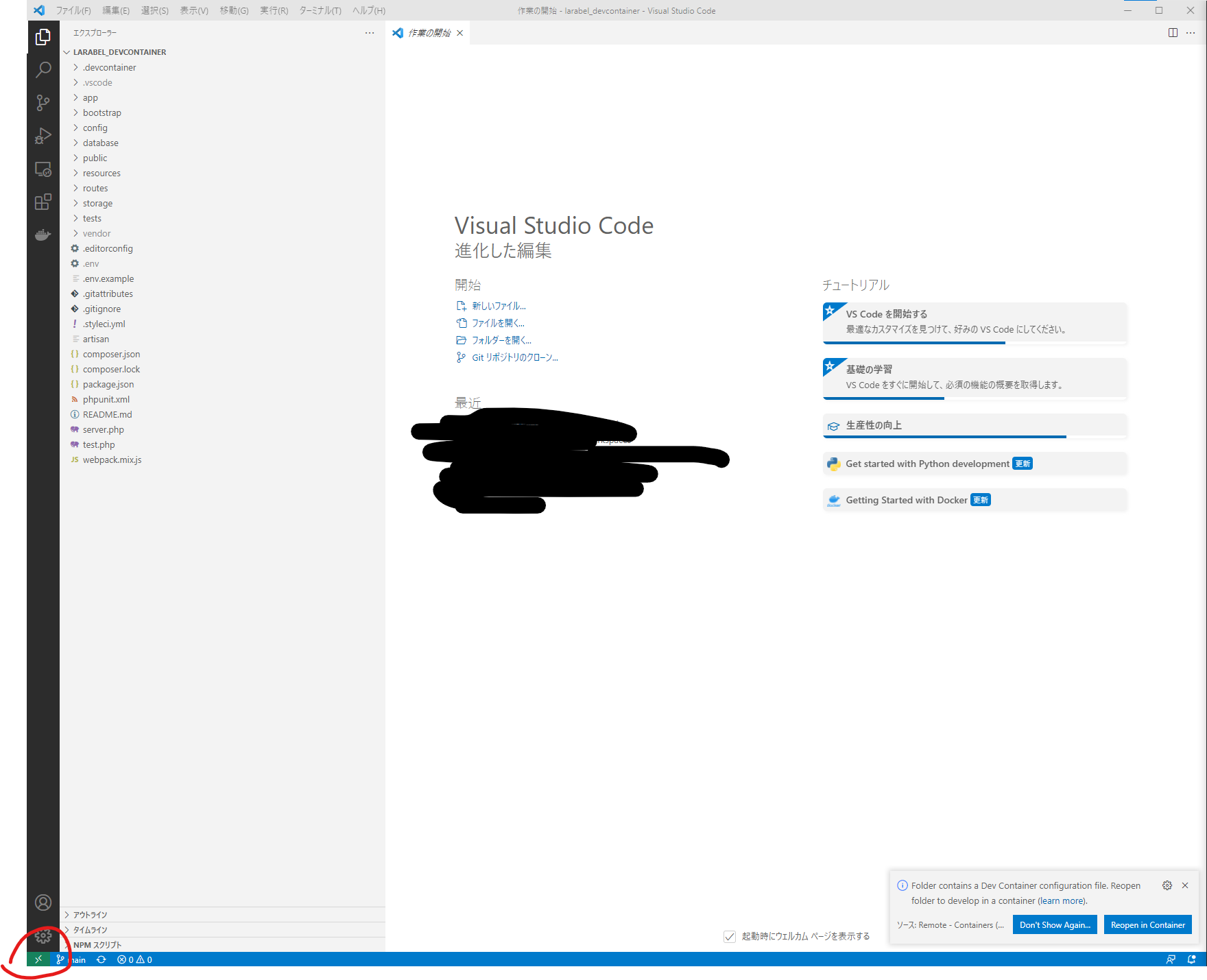Image resolution: width=1207 pixels, height=980 pixels.
Task: Click the Manage gear icon
Action: coord(43,937)
